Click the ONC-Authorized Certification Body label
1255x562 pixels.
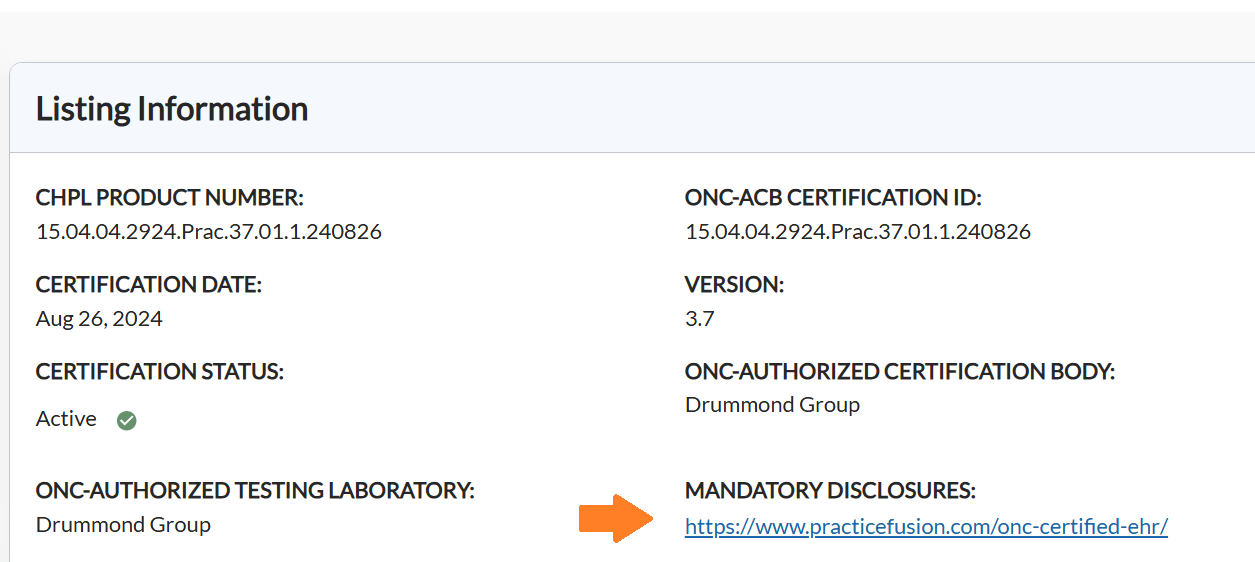pos(899,372)
